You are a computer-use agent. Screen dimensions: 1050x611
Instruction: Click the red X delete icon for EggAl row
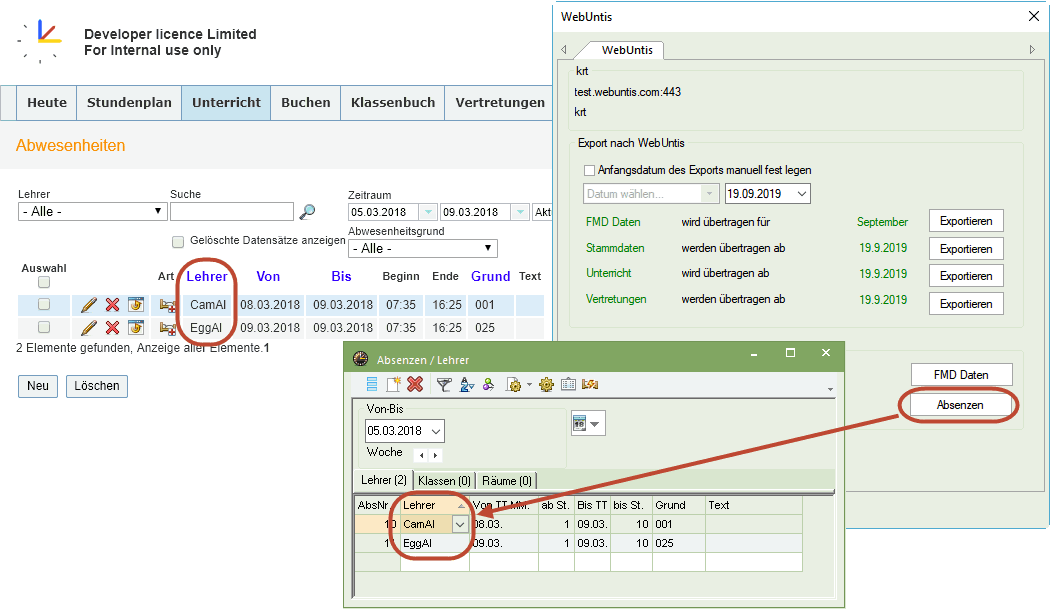(x=112, y=328)
